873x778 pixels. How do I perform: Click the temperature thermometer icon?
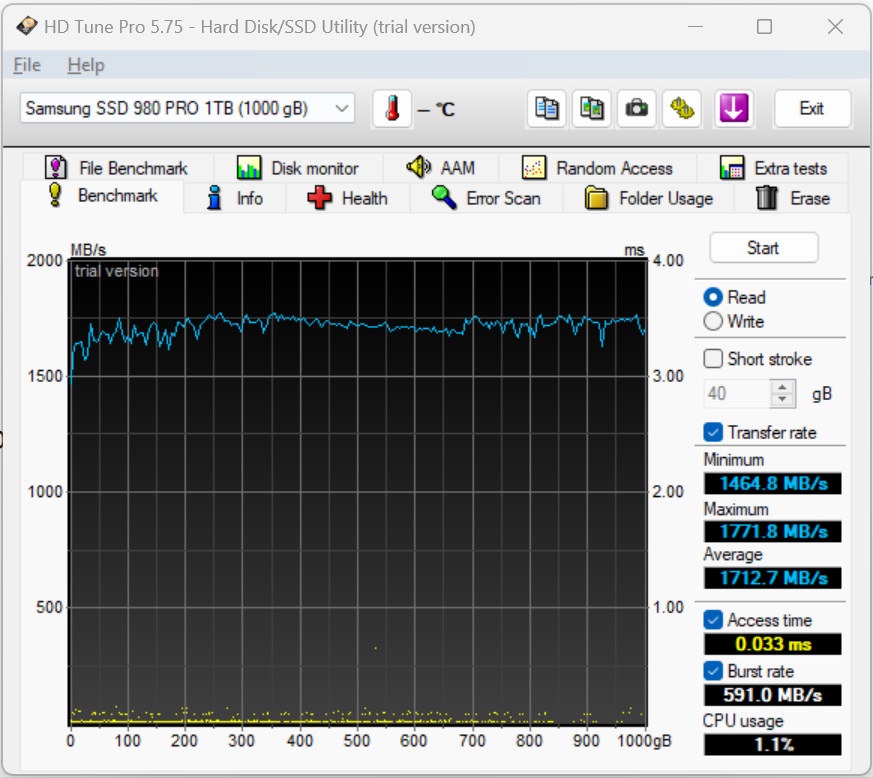392,109
